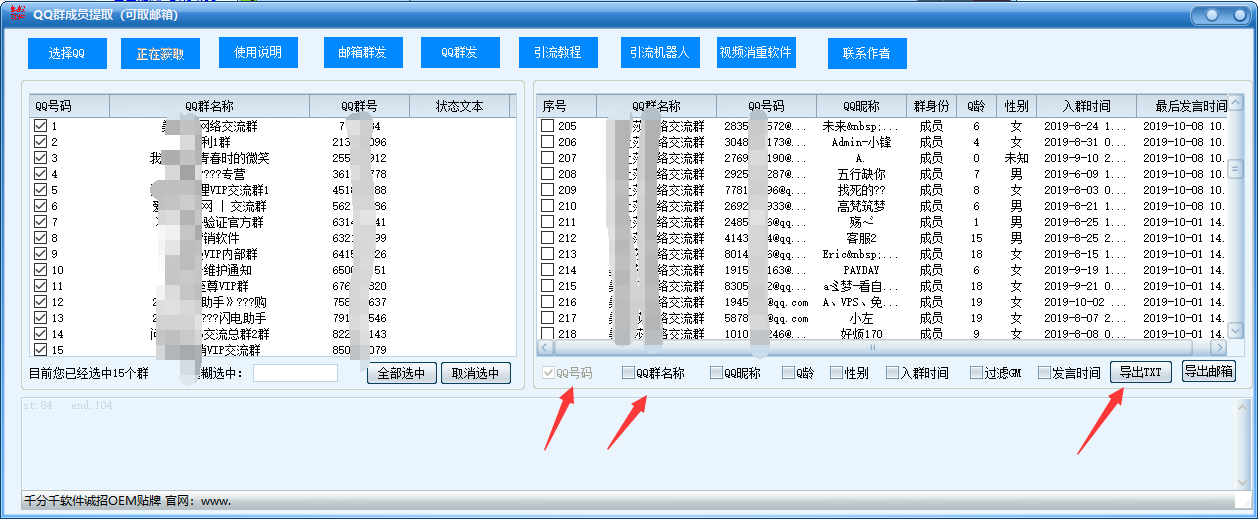Select nickname cell Admin-小锋
The width and height of the screenshot is (1258, 519).
[861, 142]
